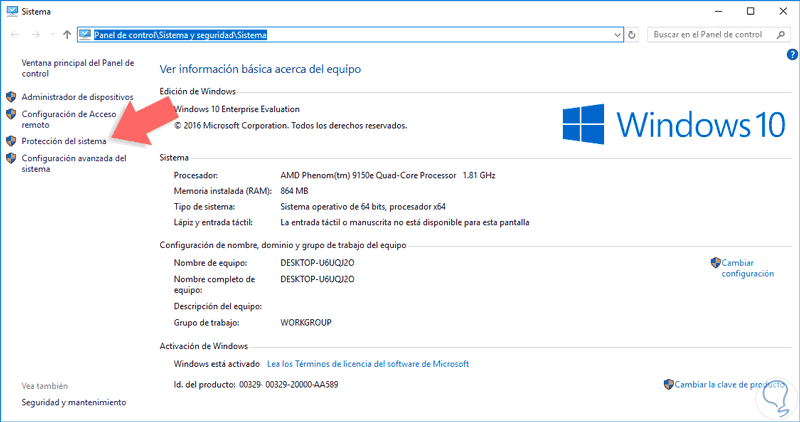Click shield icon beside Configuración avanzada del sistema
This screenshot has width=800, height=422.
(11, 158)
